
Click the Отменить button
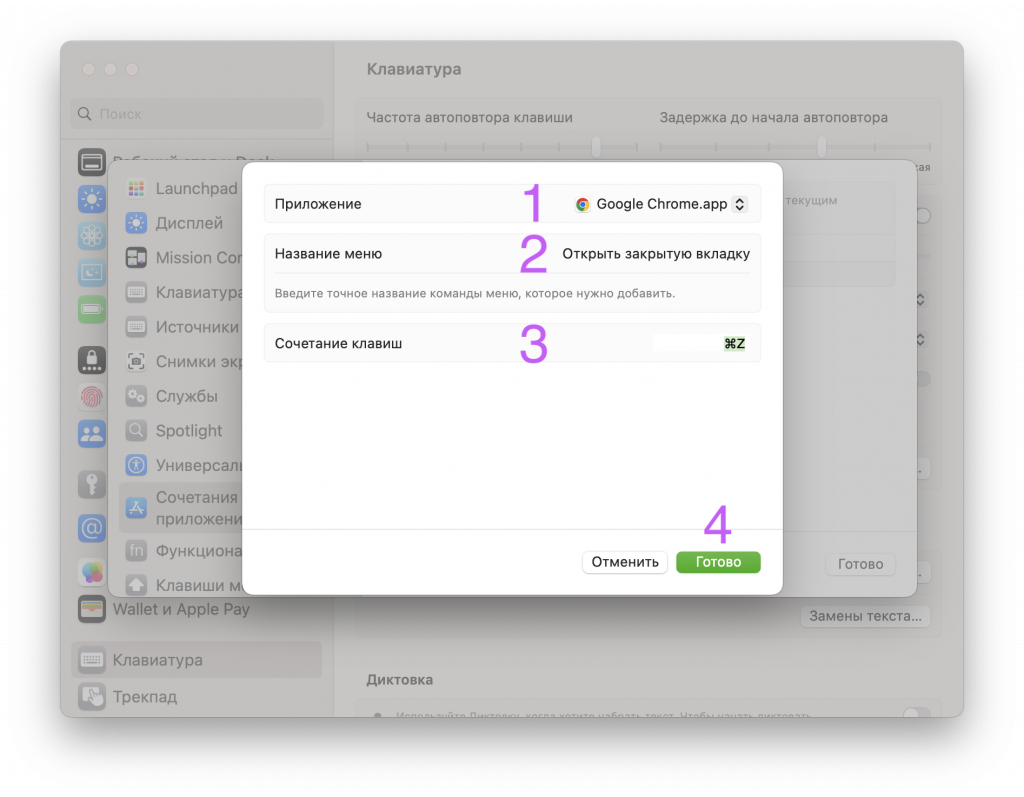(624, 562)
